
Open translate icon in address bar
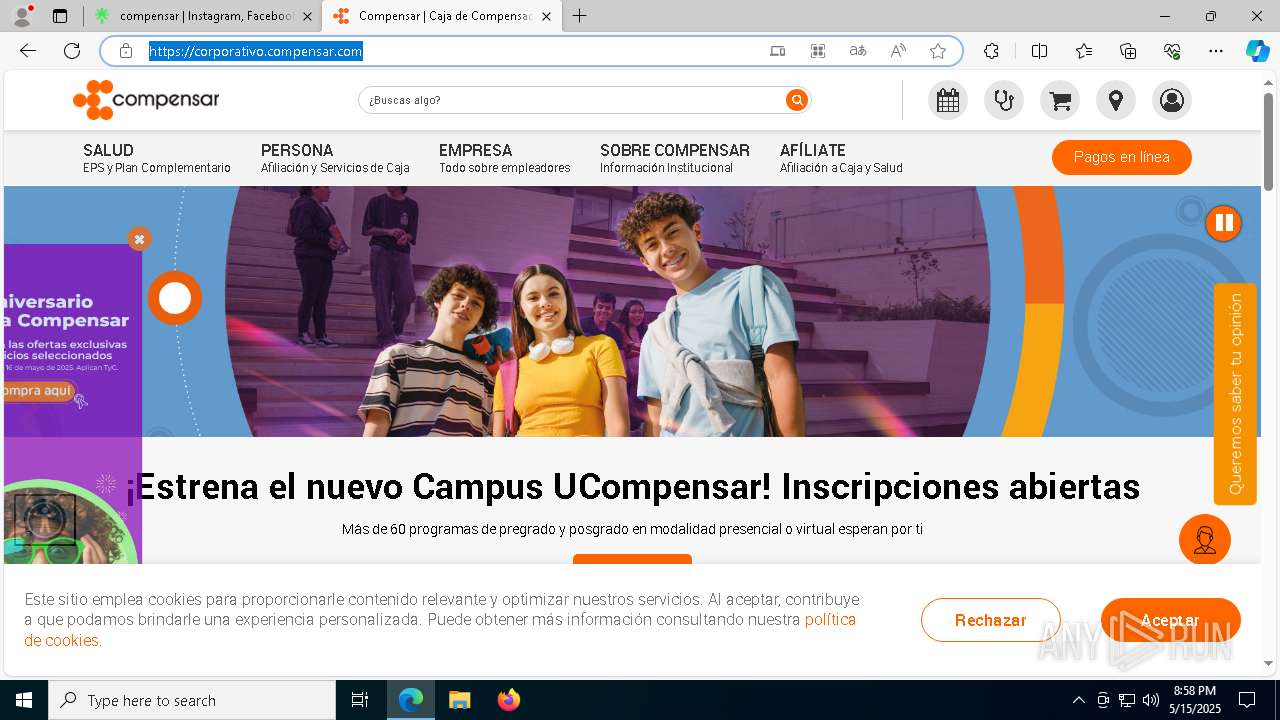pyautogui.click(x=858, y=51)
